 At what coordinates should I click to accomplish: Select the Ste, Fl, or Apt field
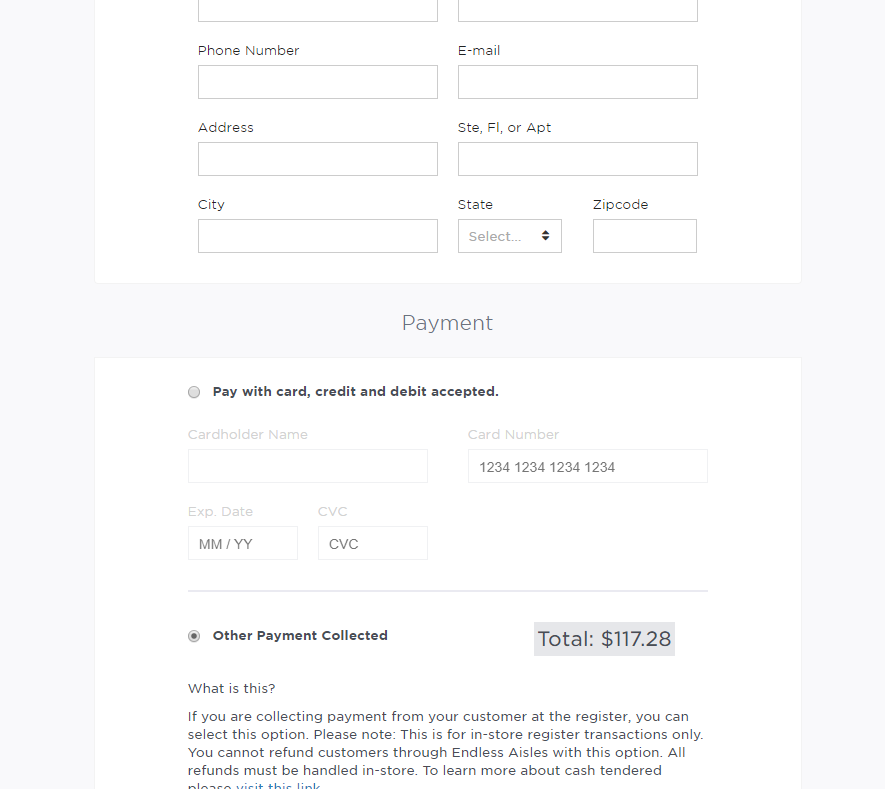[x=577, y=159]
